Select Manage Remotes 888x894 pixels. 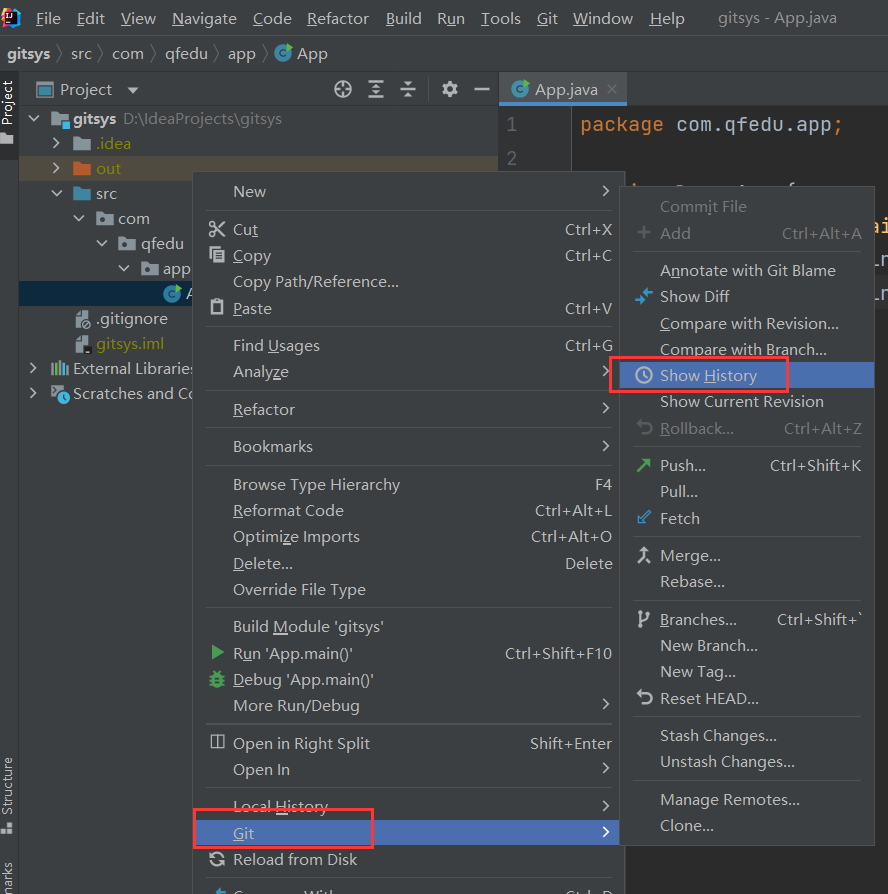point(747,799)
